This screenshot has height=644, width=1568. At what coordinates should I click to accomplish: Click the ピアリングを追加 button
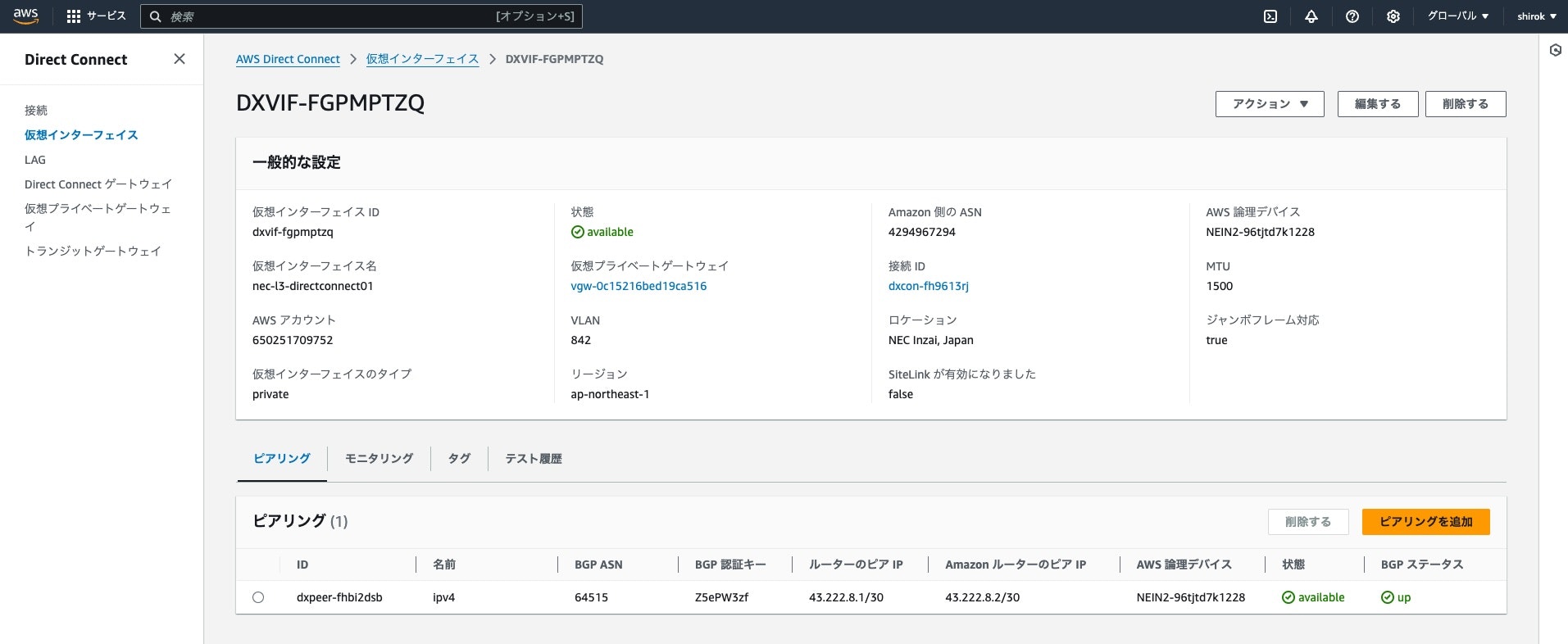click(1426, 522)
